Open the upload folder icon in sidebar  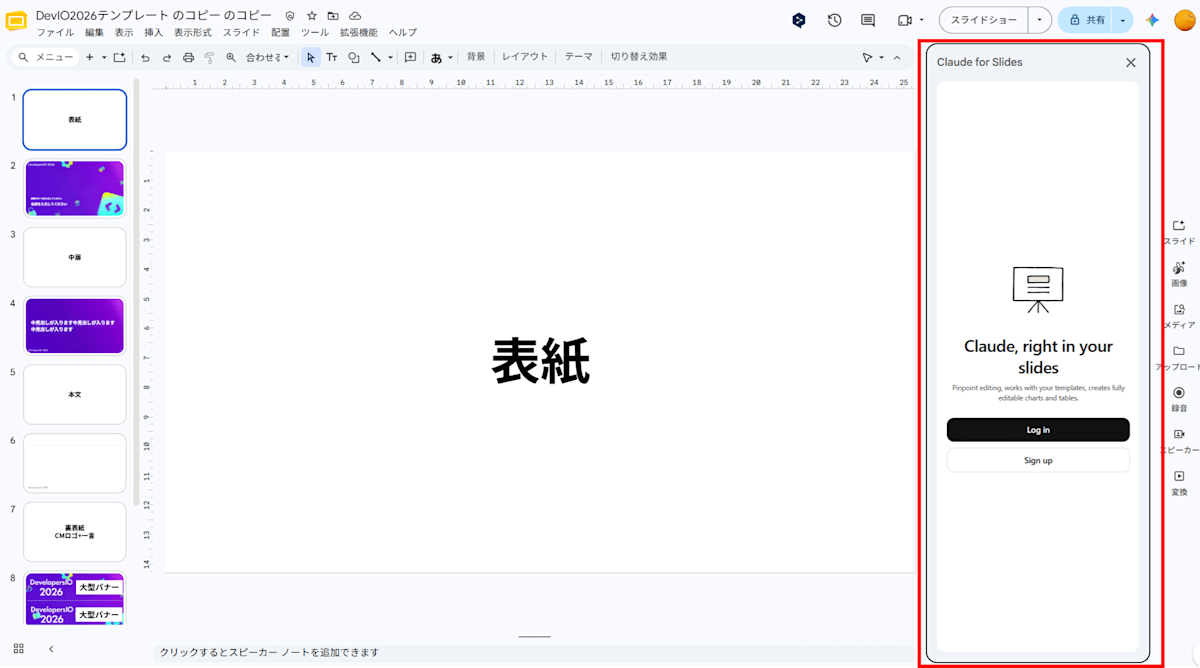(1179, 351)
